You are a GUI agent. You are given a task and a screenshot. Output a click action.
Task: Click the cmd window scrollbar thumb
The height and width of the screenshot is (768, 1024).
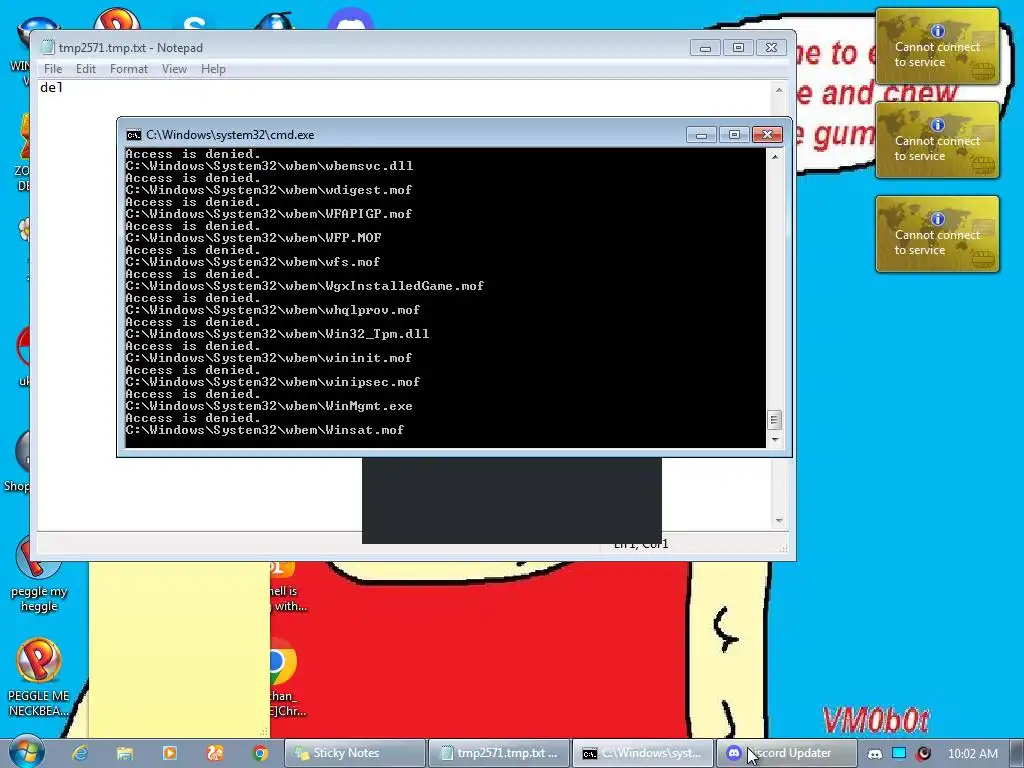(x=775, y=419)
